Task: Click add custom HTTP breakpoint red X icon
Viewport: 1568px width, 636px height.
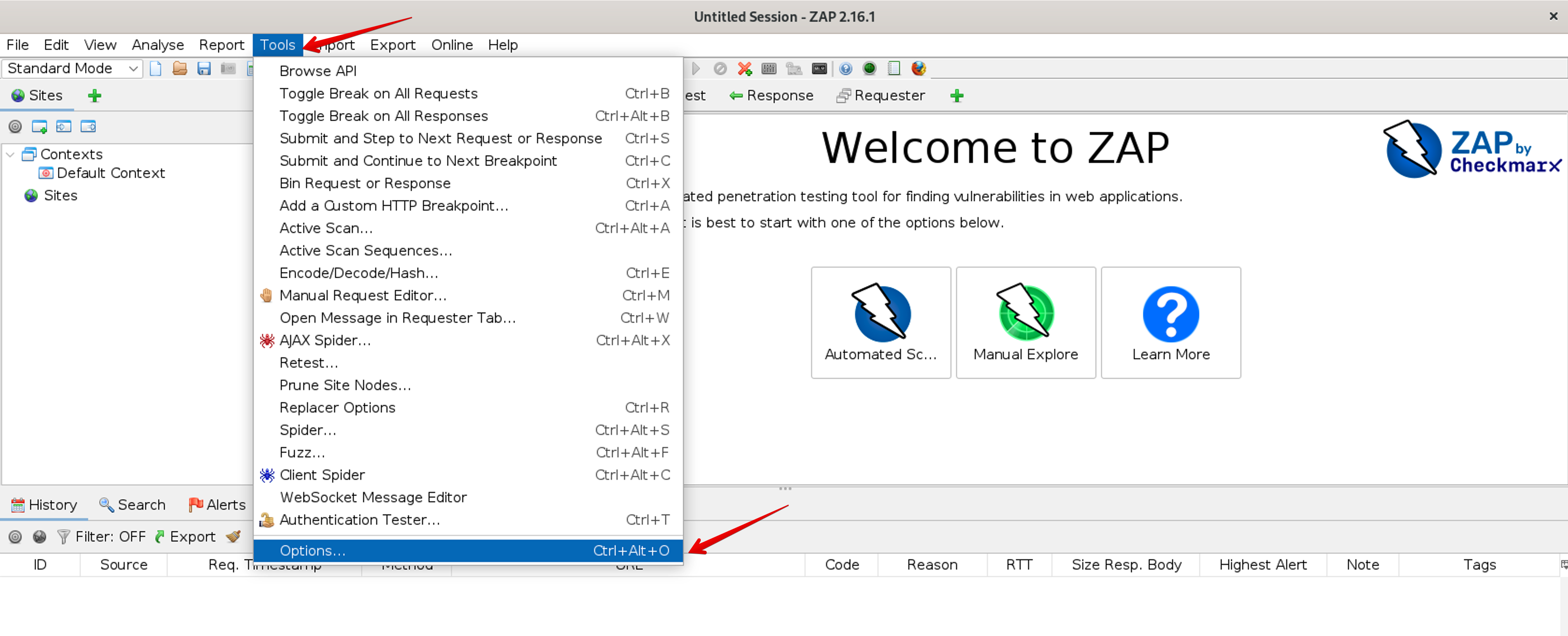Action: [744, 69]
